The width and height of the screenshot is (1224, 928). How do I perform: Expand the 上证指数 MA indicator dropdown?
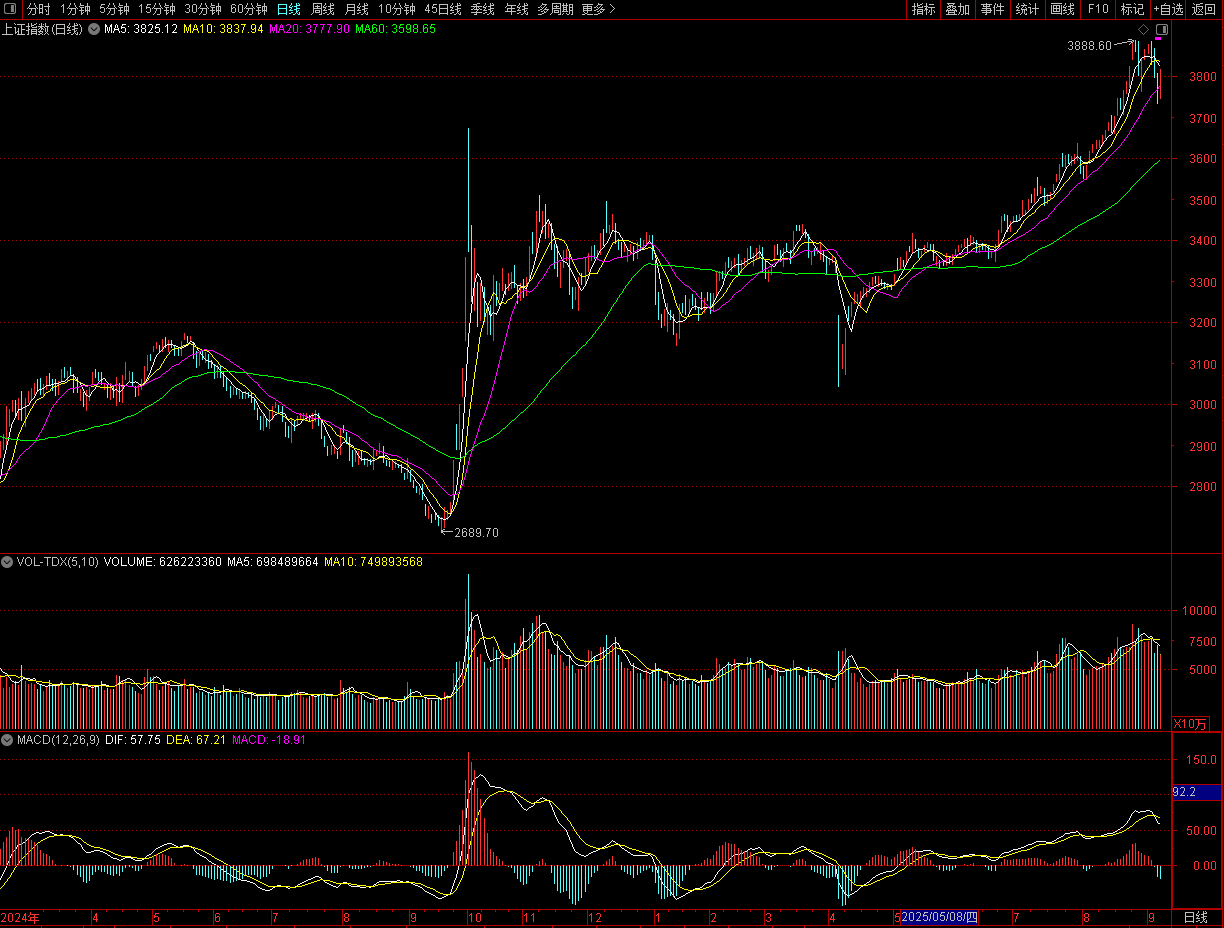[93, 29]
